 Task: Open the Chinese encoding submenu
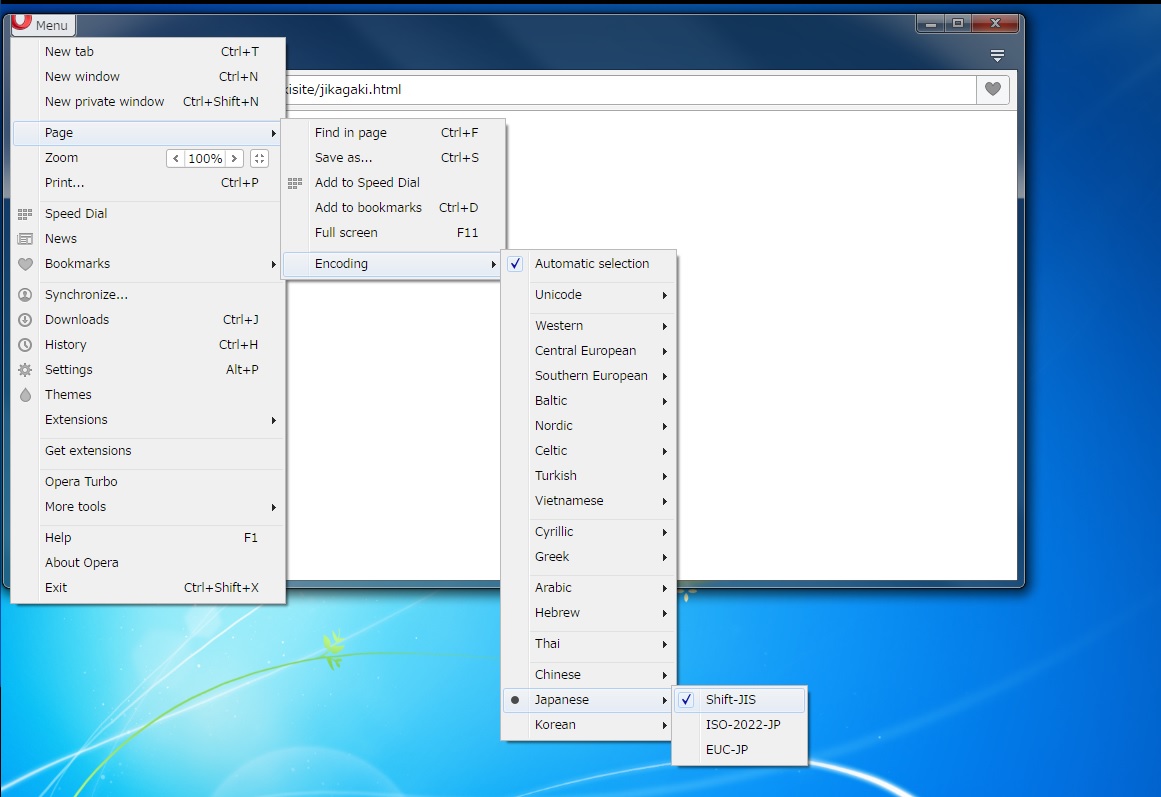(x=589, y=675)
